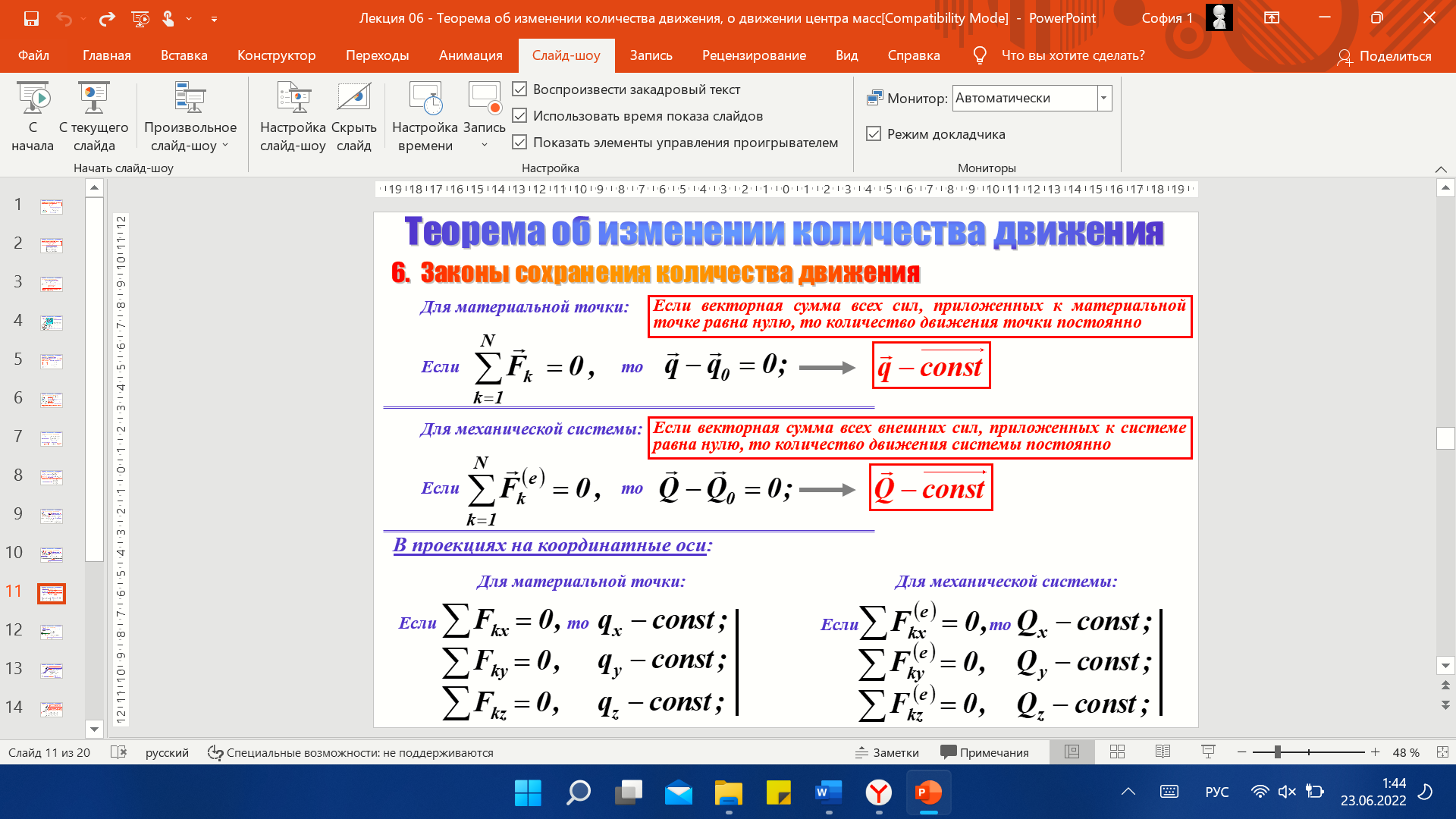The width and height of the screenshot is (1456, 819).
Task: Expand the touch mode dropdown arrow
Action: tap(189, 19)
